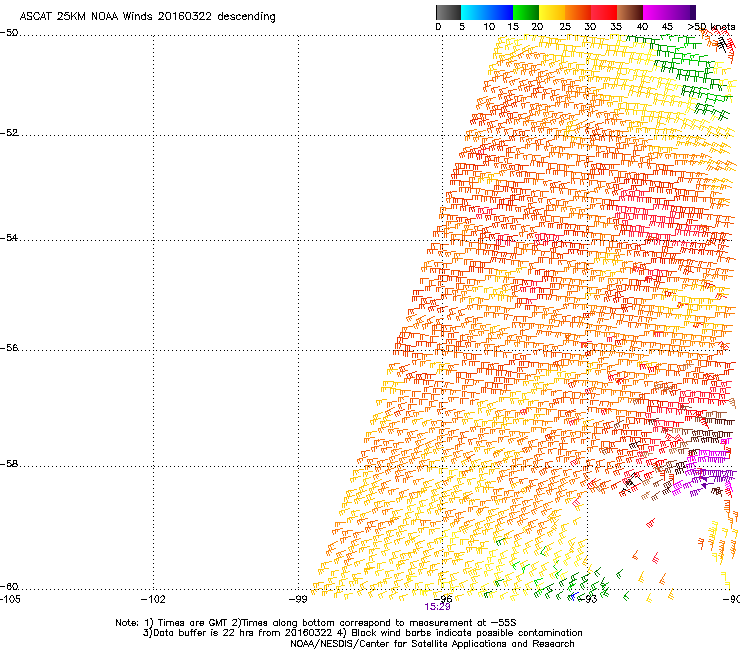The image size is (740, 650).
Task: Click the '25' label under the color bar
Action: 565,27
